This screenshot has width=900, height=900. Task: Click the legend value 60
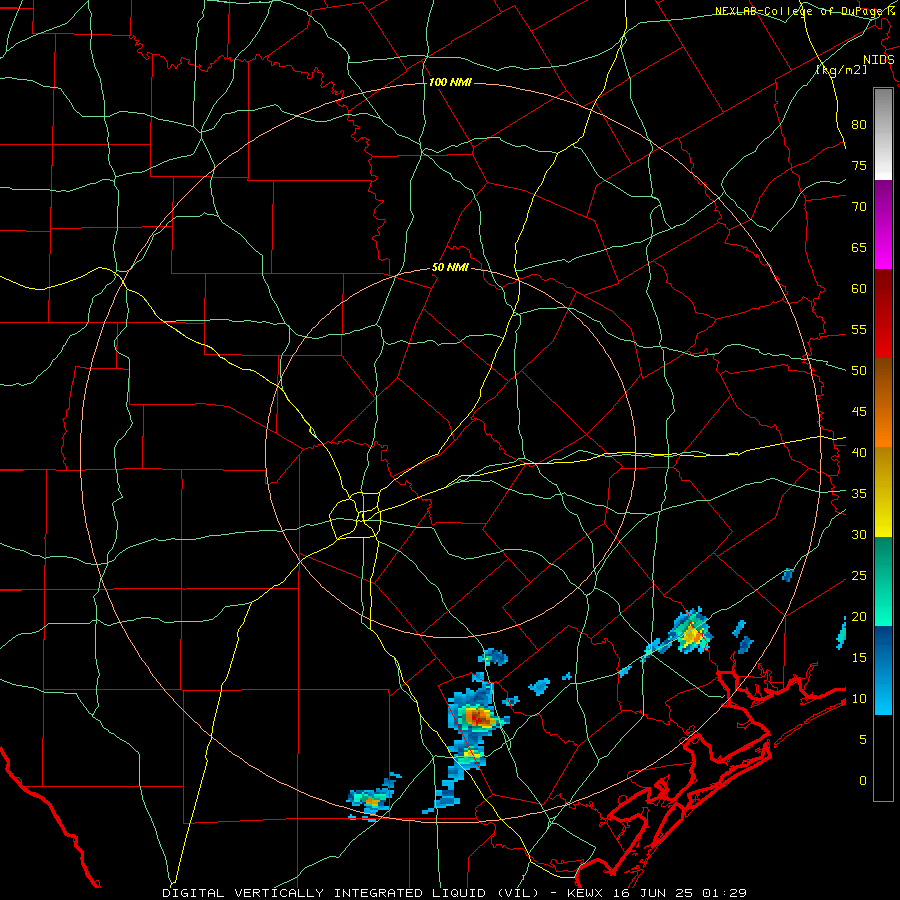[x=859, y=289]
